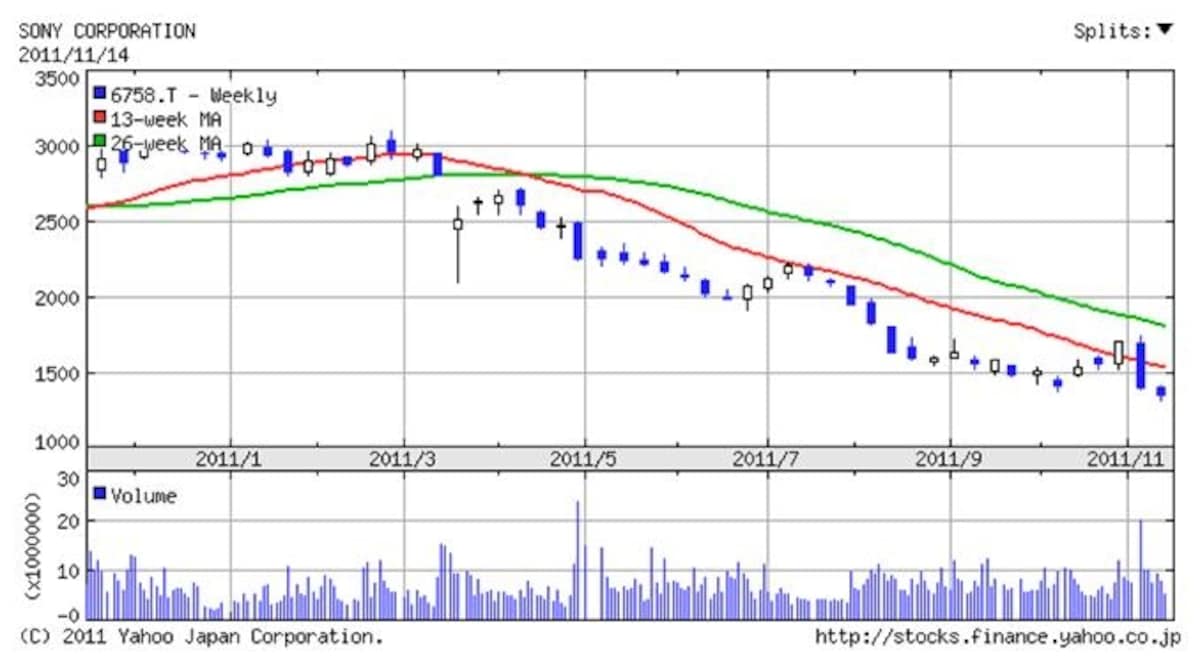This screenshot has height=671, width=1200.
Task: Click the last candlestick on the chart
Action: (1161, 393)
